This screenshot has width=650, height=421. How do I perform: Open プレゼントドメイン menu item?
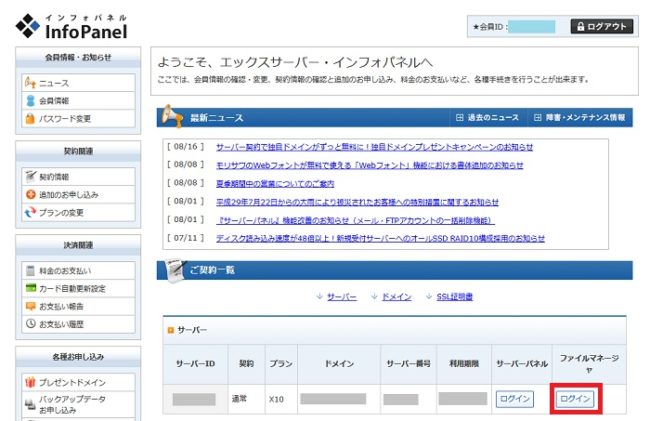pos(78,382)
